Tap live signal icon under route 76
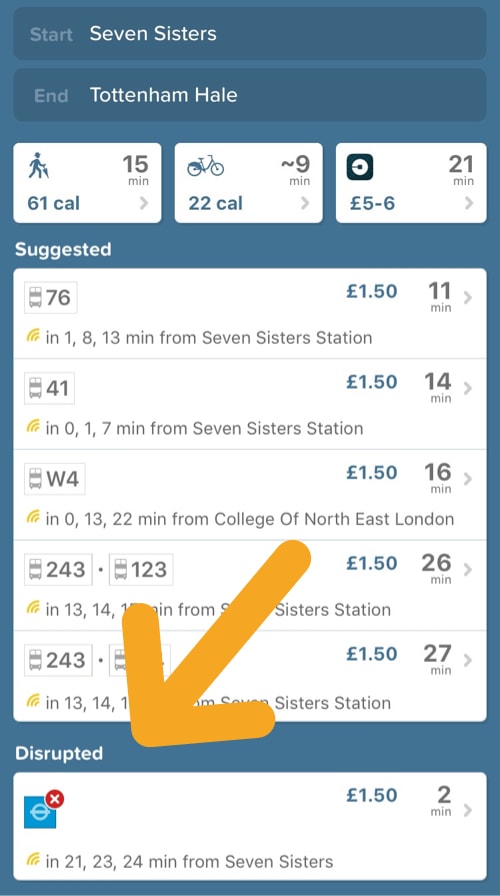Viewport: 500px width, 896px height. (x=34, y=337)
